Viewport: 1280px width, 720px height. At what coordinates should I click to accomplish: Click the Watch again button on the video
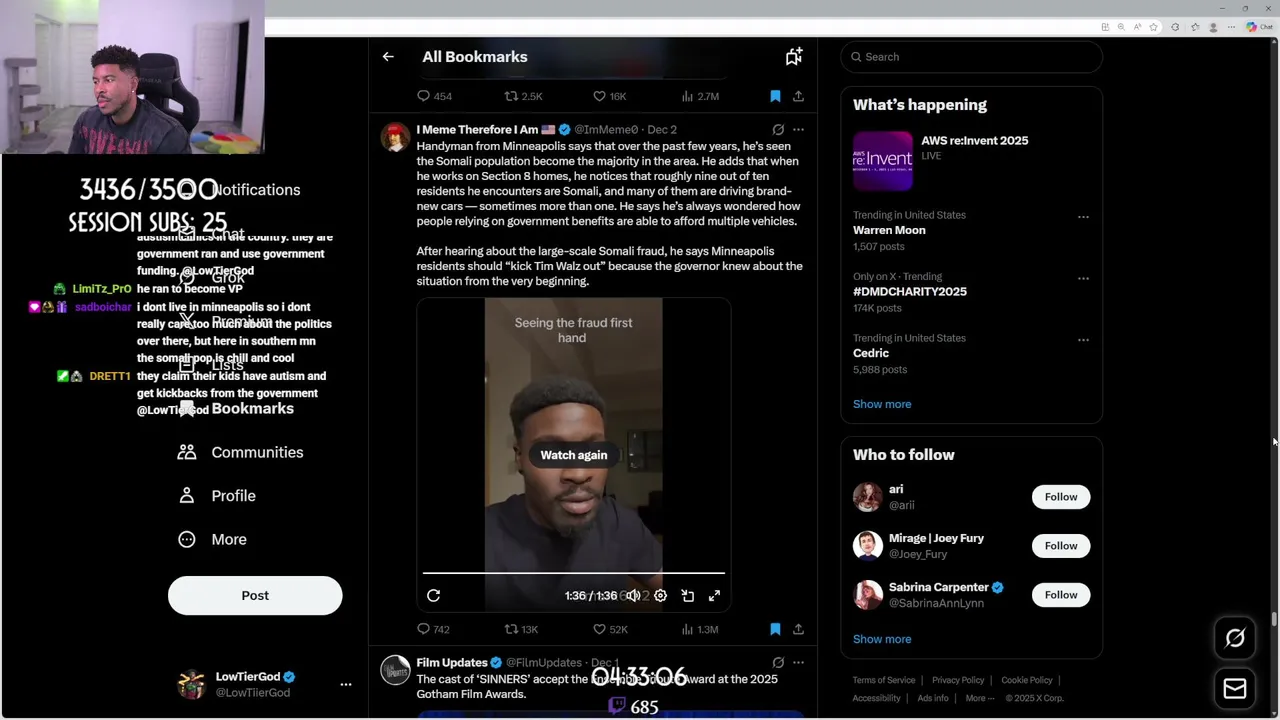[574, 455]
